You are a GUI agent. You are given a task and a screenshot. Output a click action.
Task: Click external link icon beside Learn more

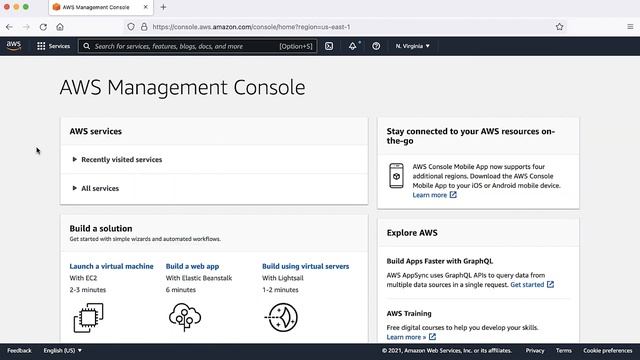(453, 195)
